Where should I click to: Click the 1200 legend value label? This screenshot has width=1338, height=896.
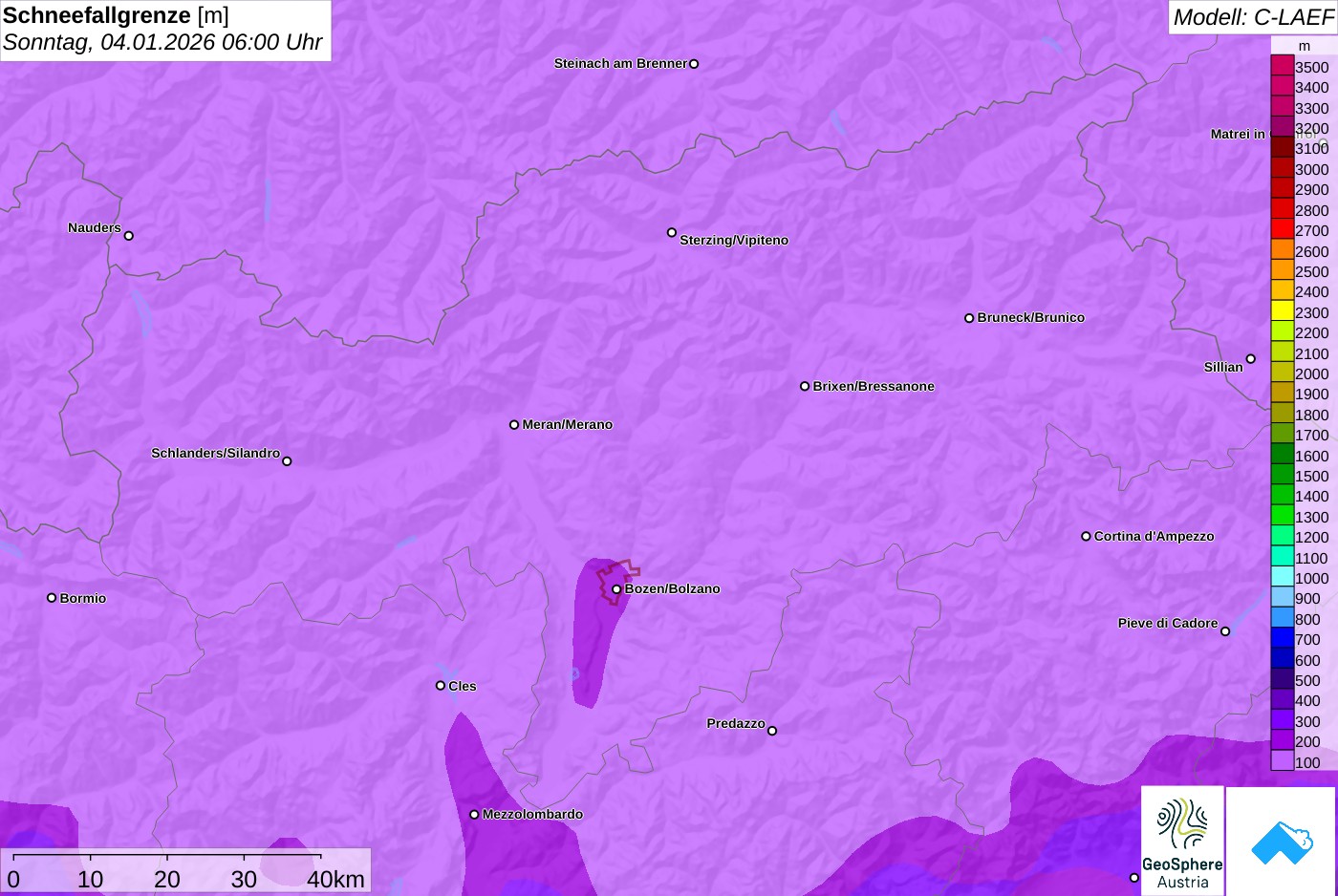tap(1312, 538)
